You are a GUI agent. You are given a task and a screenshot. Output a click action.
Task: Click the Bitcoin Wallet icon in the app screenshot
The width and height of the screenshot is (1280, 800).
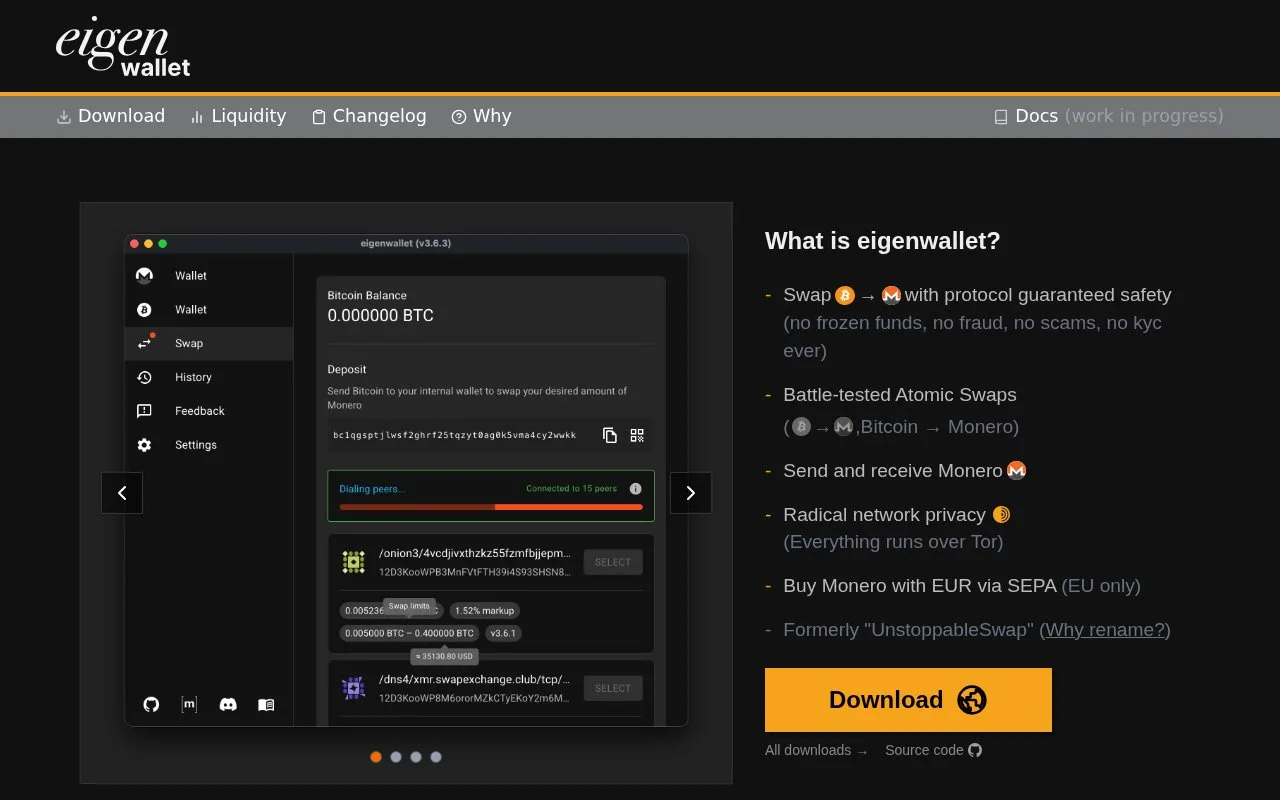coord(144,310)
